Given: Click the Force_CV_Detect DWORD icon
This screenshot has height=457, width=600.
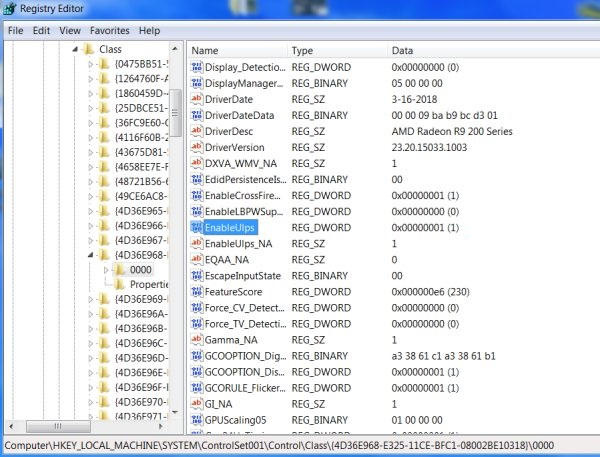Looking at the screenshot, I should pos(196,308).
